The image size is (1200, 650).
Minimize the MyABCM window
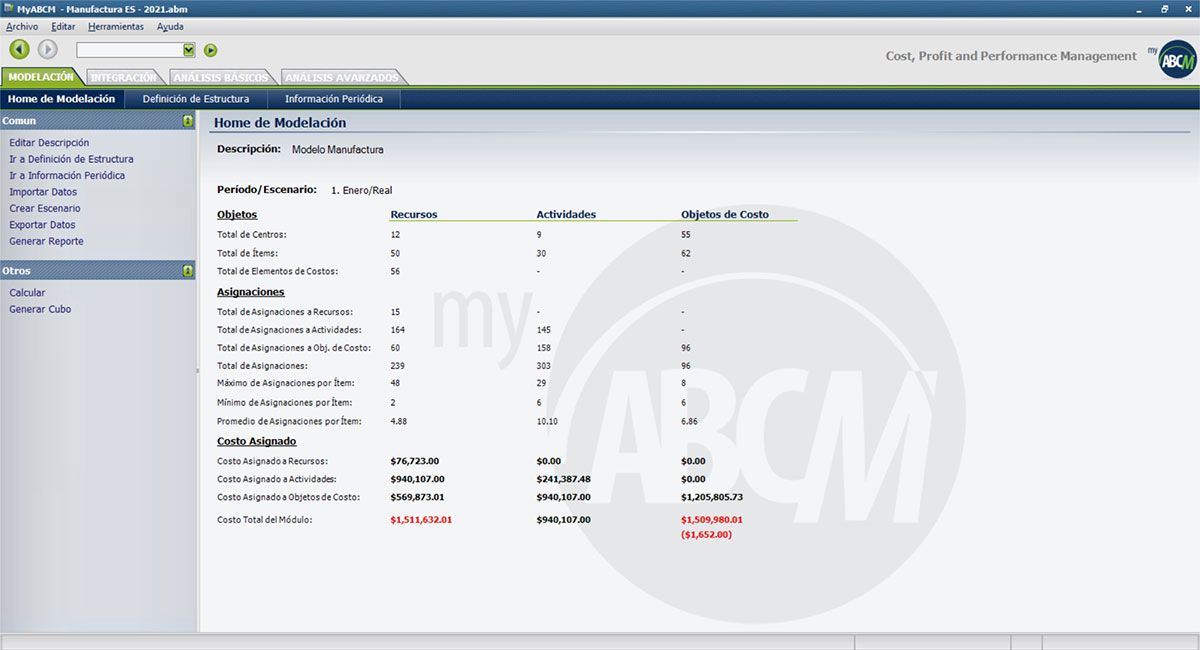coord(1141,8)
